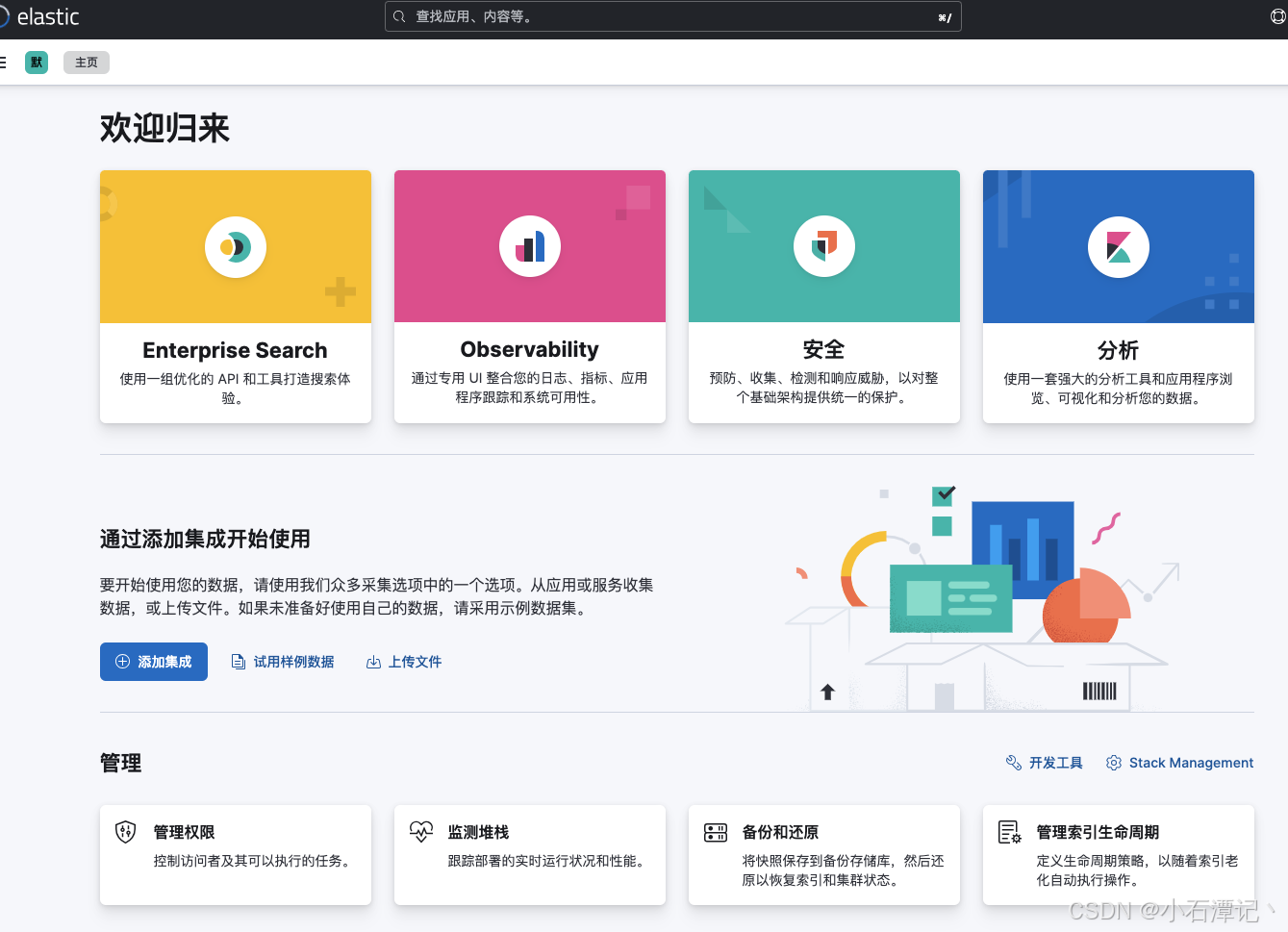Click the pink Observability banner image
Screen dimensions: 1288x932
coord(530,246)
